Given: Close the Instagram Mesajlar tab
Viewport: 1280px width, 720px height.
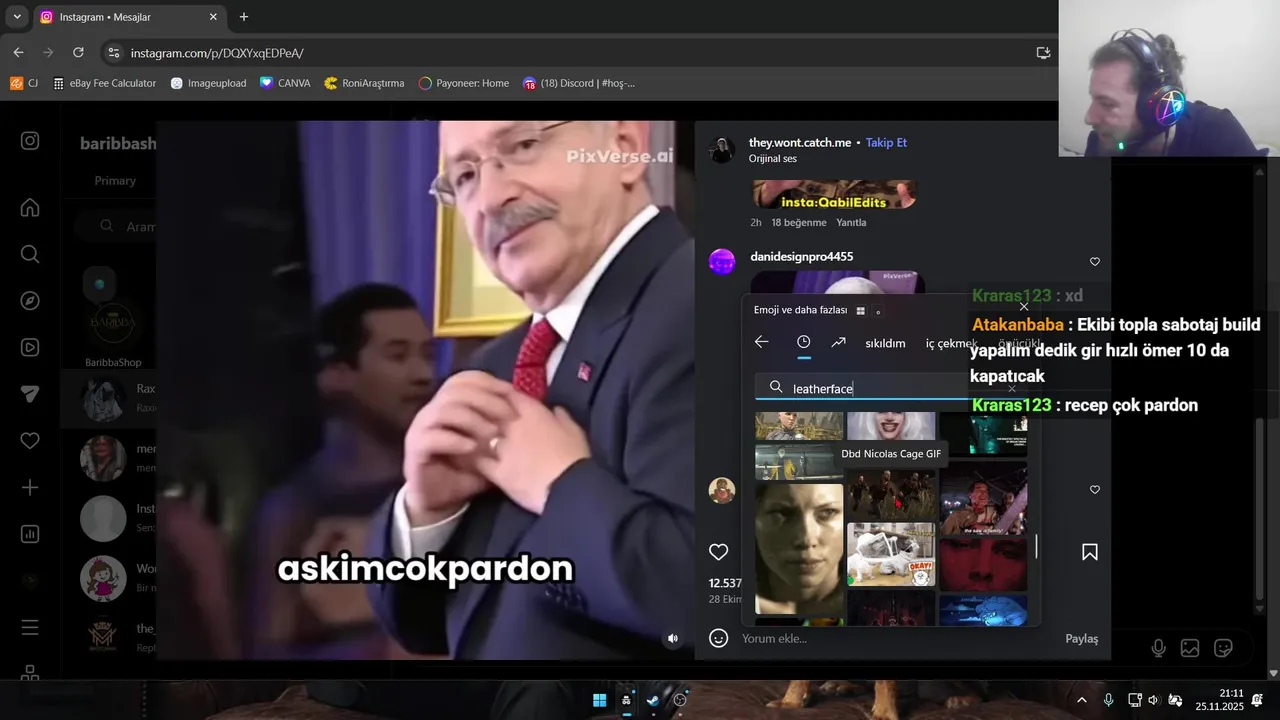Looking at the screenshot, I should [213, 17].
